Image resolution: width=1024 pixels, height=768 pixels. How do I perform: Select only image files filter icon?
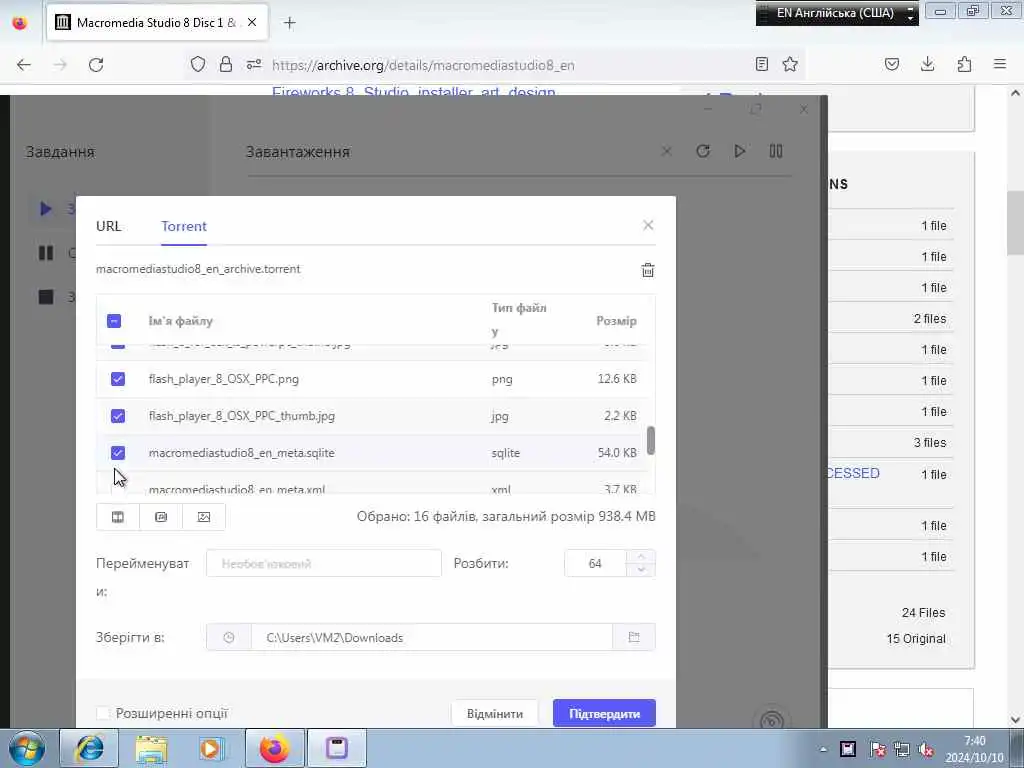tap(204, 517)
